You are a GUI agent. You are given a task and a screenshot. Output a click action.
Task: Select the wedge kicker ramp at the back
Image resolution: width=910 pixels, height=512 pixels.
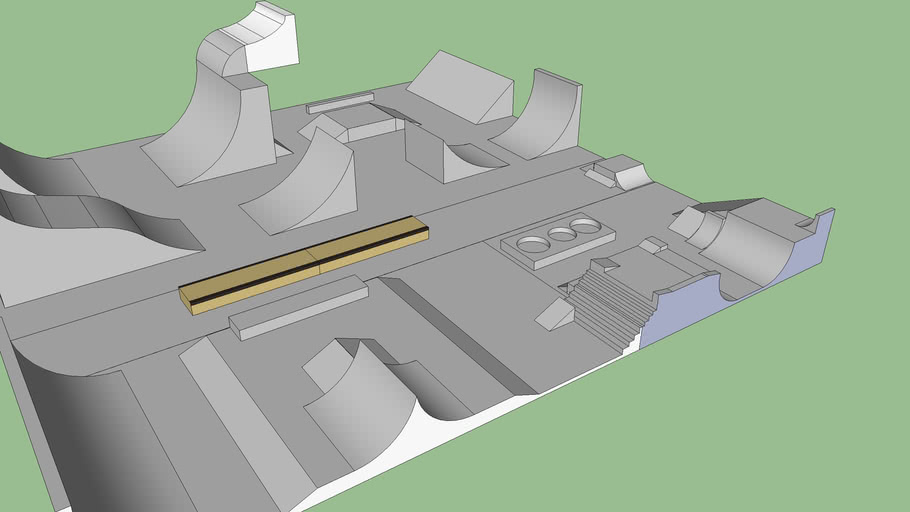pyautogui.click(x=460, y=88)
